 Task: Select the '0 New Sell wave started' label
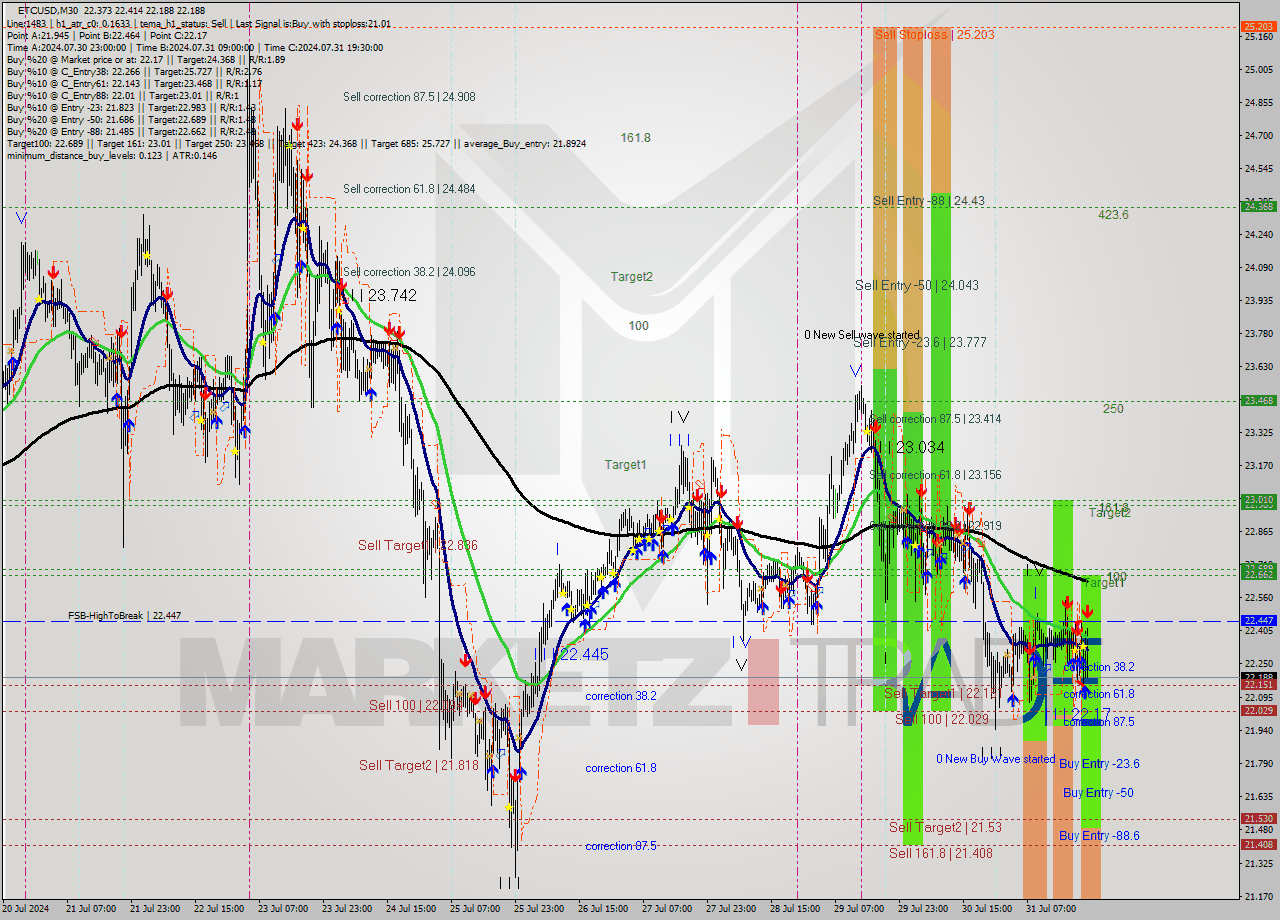click(x=862, y=335)
